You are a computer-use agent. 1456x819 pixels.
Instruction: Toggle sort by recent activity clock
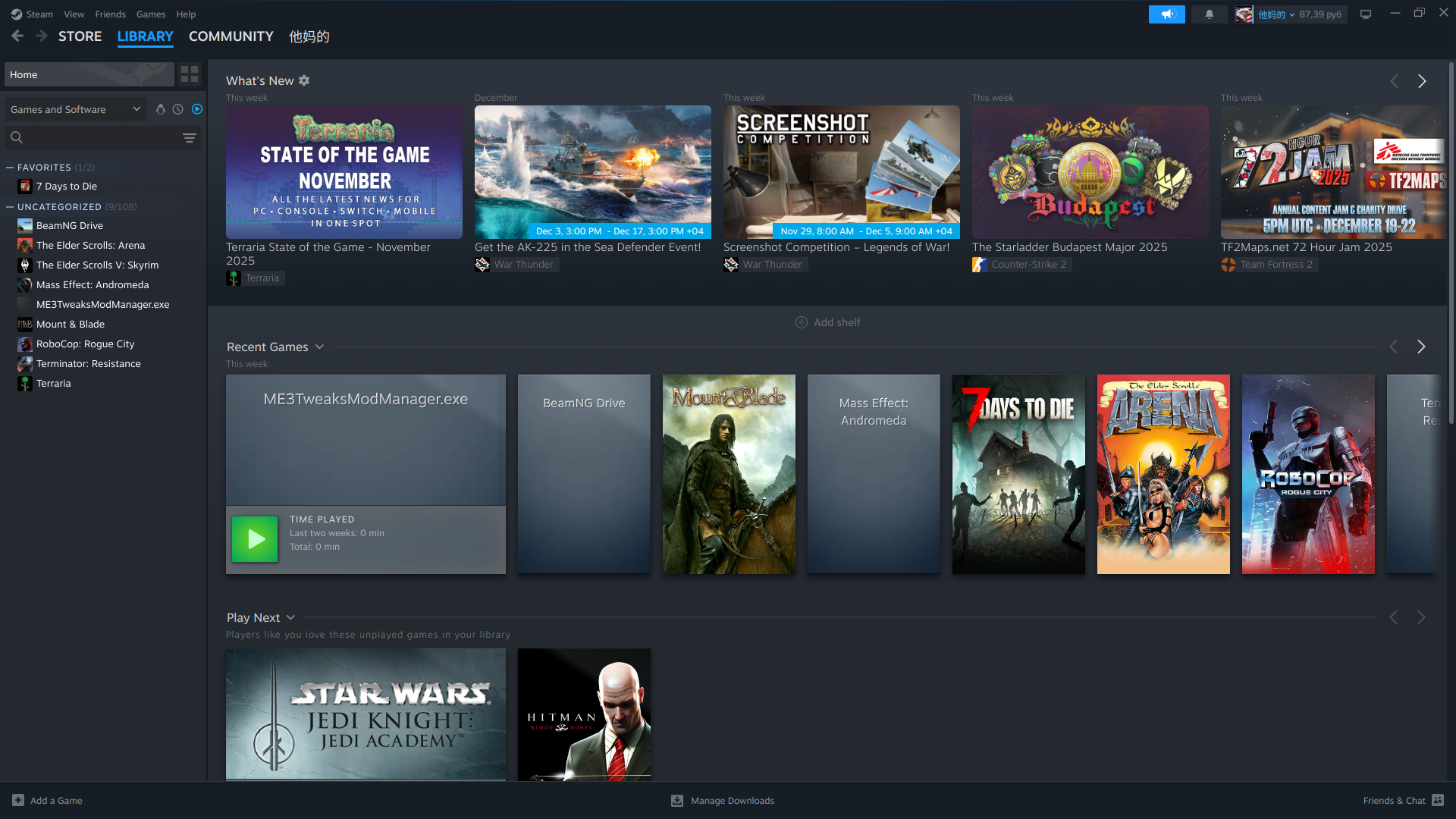178,109
